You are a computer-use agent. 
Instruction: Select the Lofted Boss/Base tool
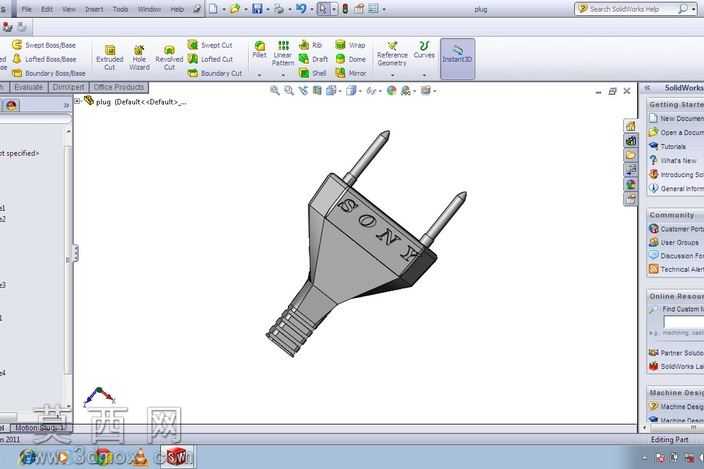[44, 59]
